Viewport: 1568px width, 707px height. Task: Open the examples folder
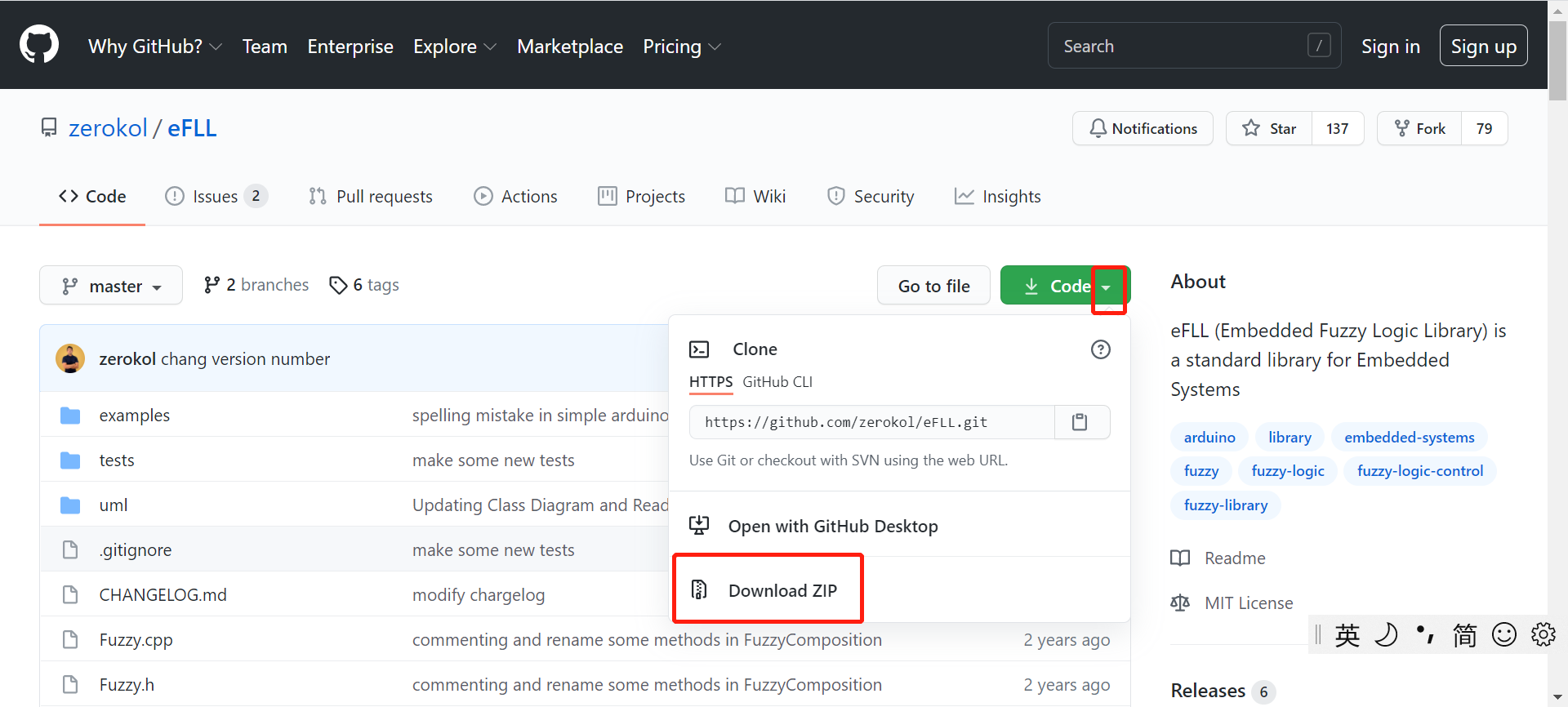pyautogui.click(x=135, y=416)
